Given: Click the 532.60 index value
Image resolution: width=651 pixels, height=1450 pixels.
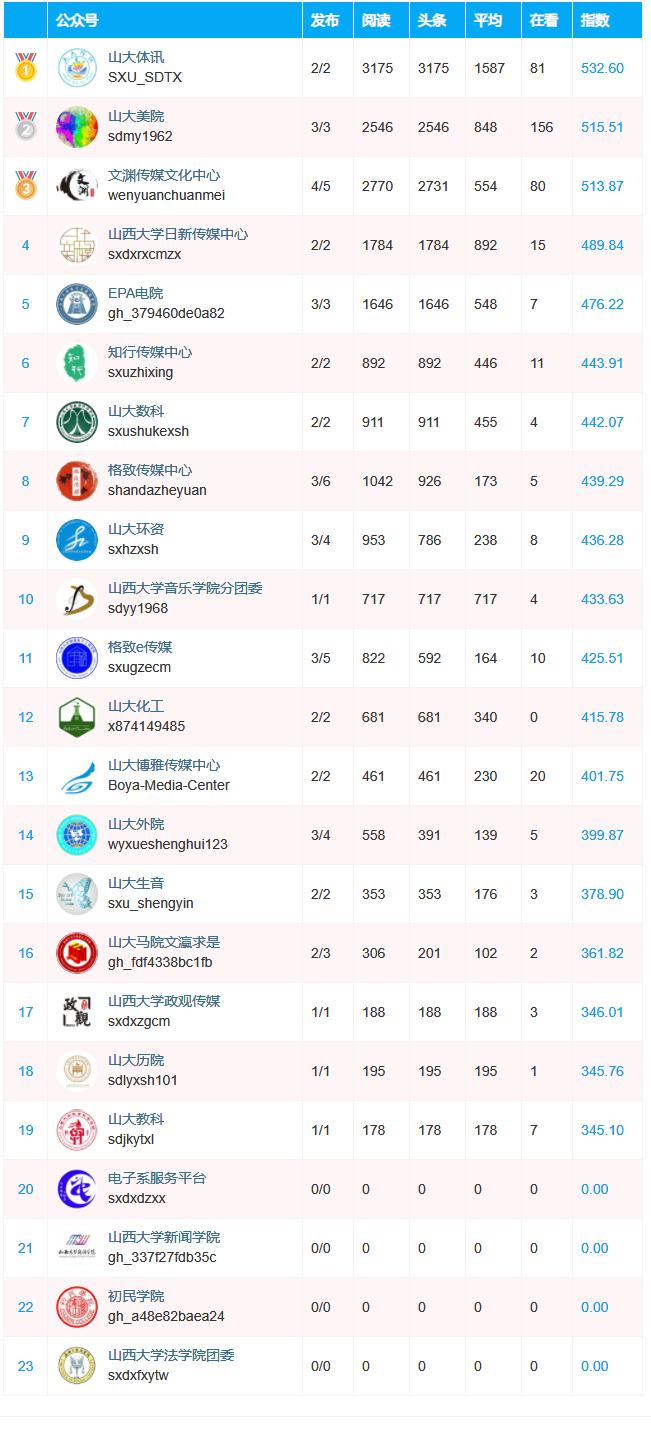Looking at the screenshot, I should pyautogui.click(x=602, y=68).
